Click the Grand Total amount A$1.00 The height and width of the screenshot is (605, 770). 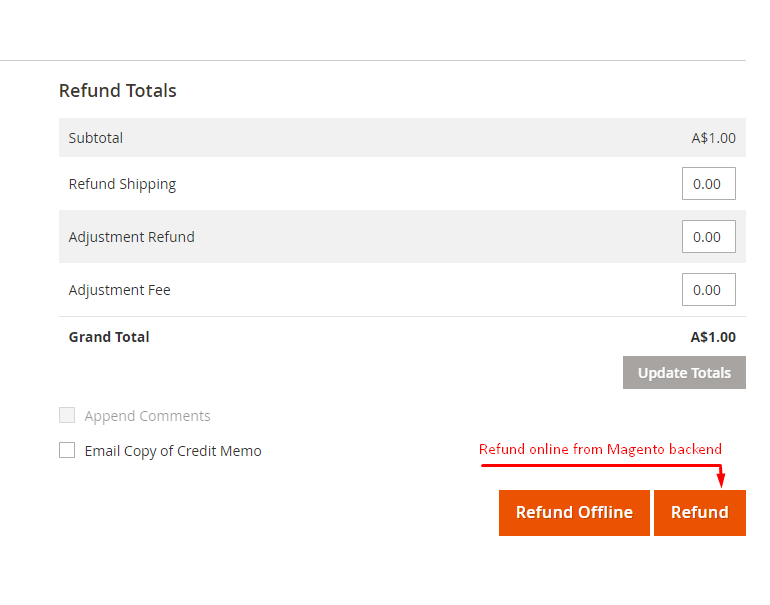pos(713,337)
